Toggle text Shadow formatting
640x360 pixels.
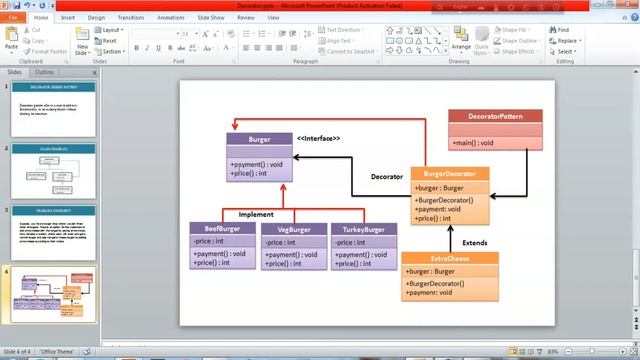[170, 48]
